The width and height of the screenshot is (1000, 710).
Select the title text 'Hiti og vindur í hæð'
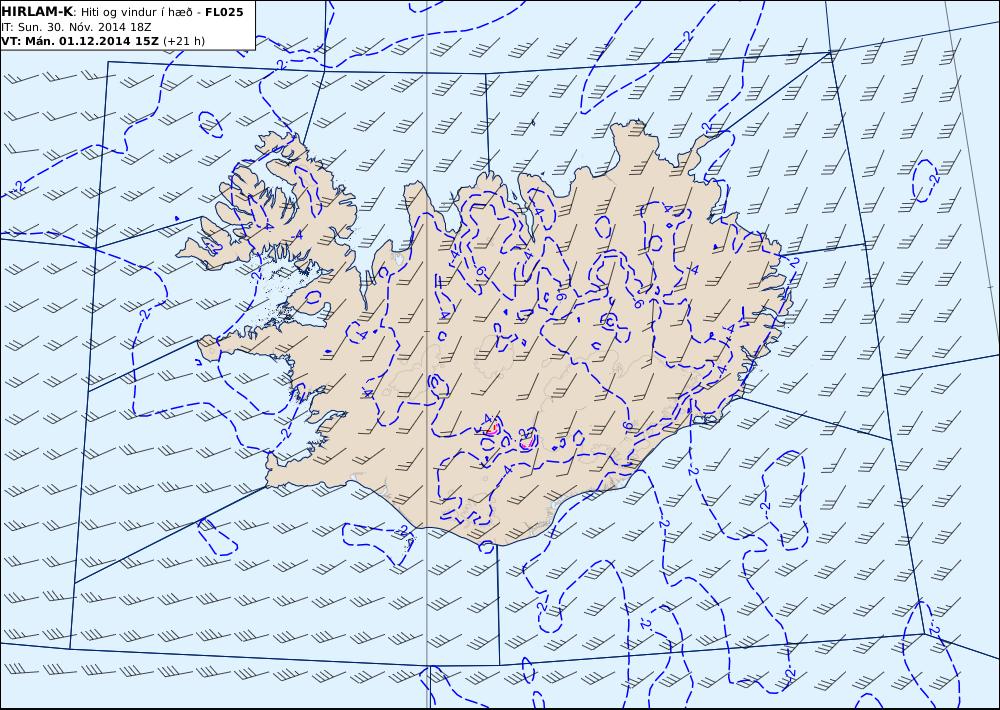point(136,12)
